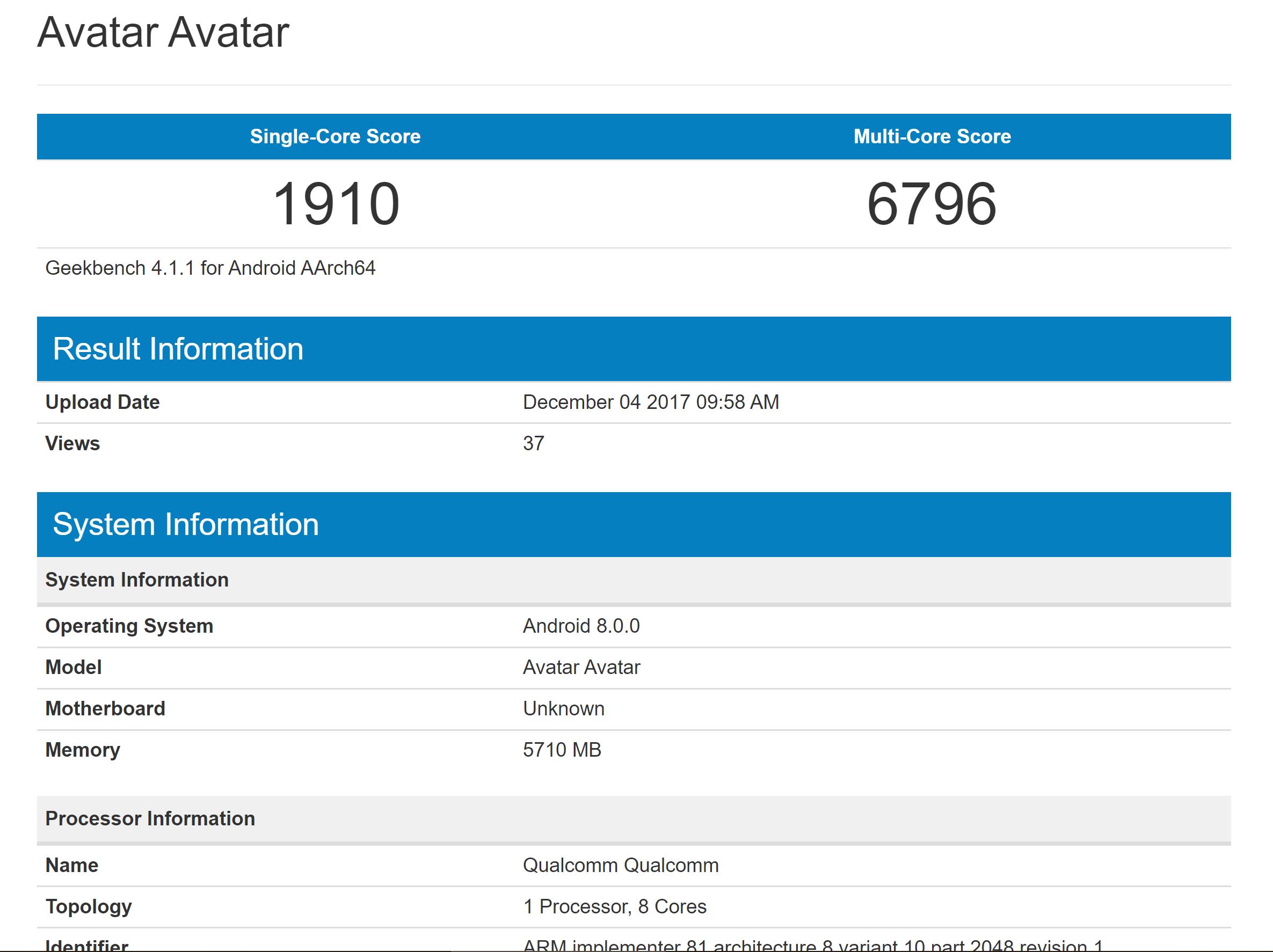This screenshot has height=952, width=1273.
Task: Click the Views count 37
Action: click(x=533, y=443)
